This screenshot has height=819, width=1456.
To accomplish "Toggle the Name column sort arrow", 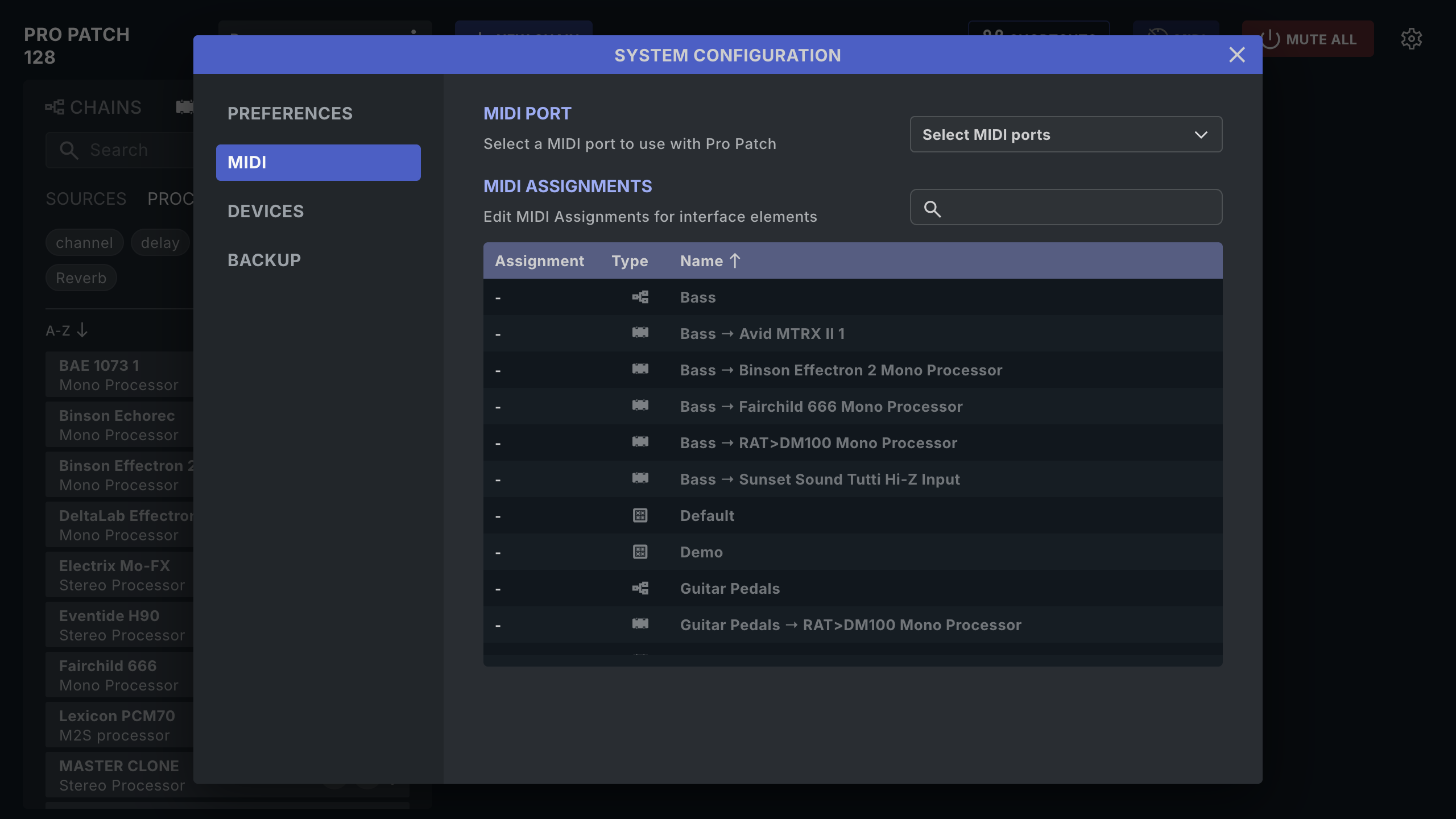I will pyautogui.click(x=735, y=260).
